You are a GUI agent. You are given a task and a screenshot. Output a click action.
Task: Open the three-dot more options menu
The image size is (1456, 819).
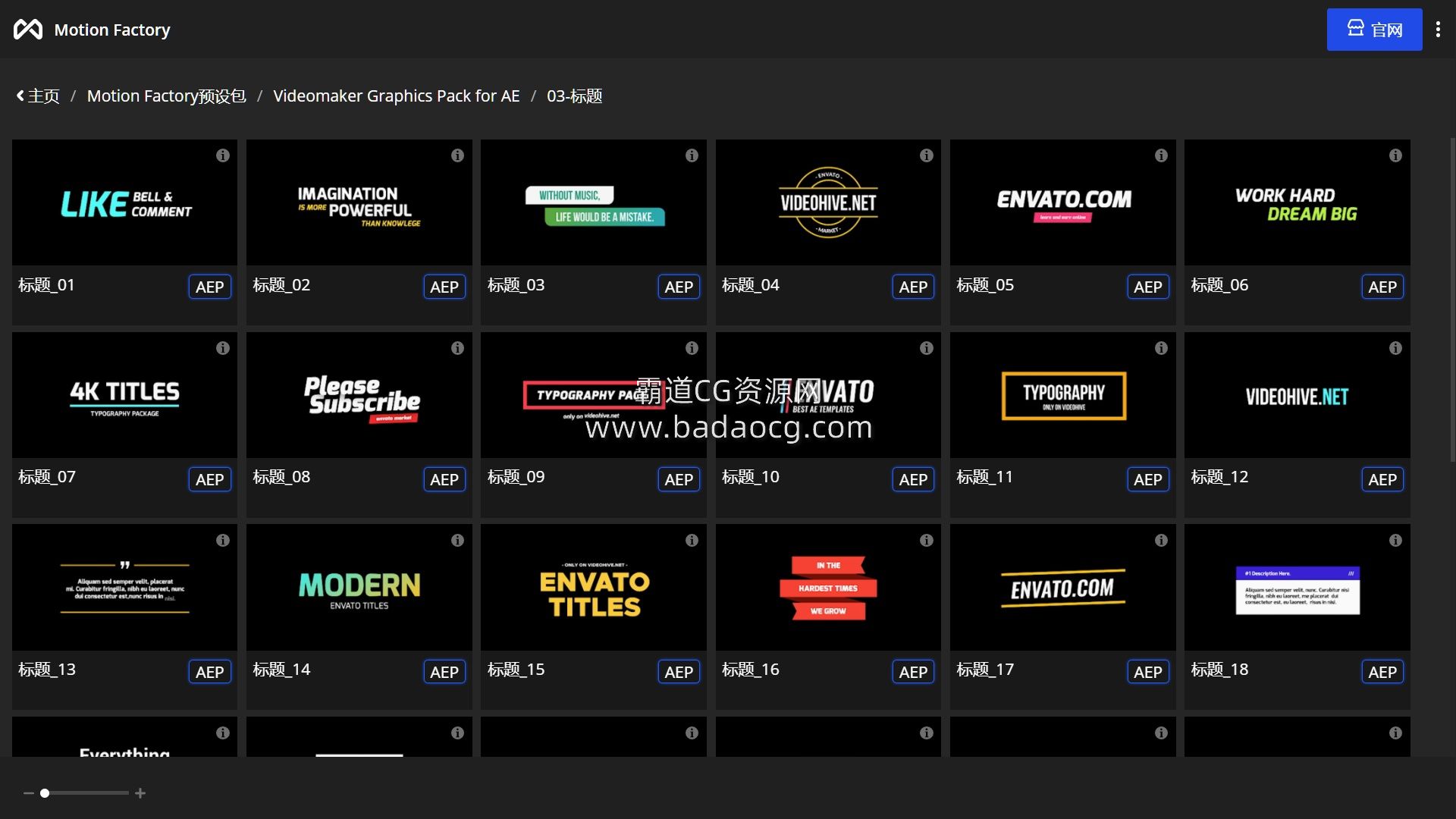pyautogui.click(x=1438, y=30)
